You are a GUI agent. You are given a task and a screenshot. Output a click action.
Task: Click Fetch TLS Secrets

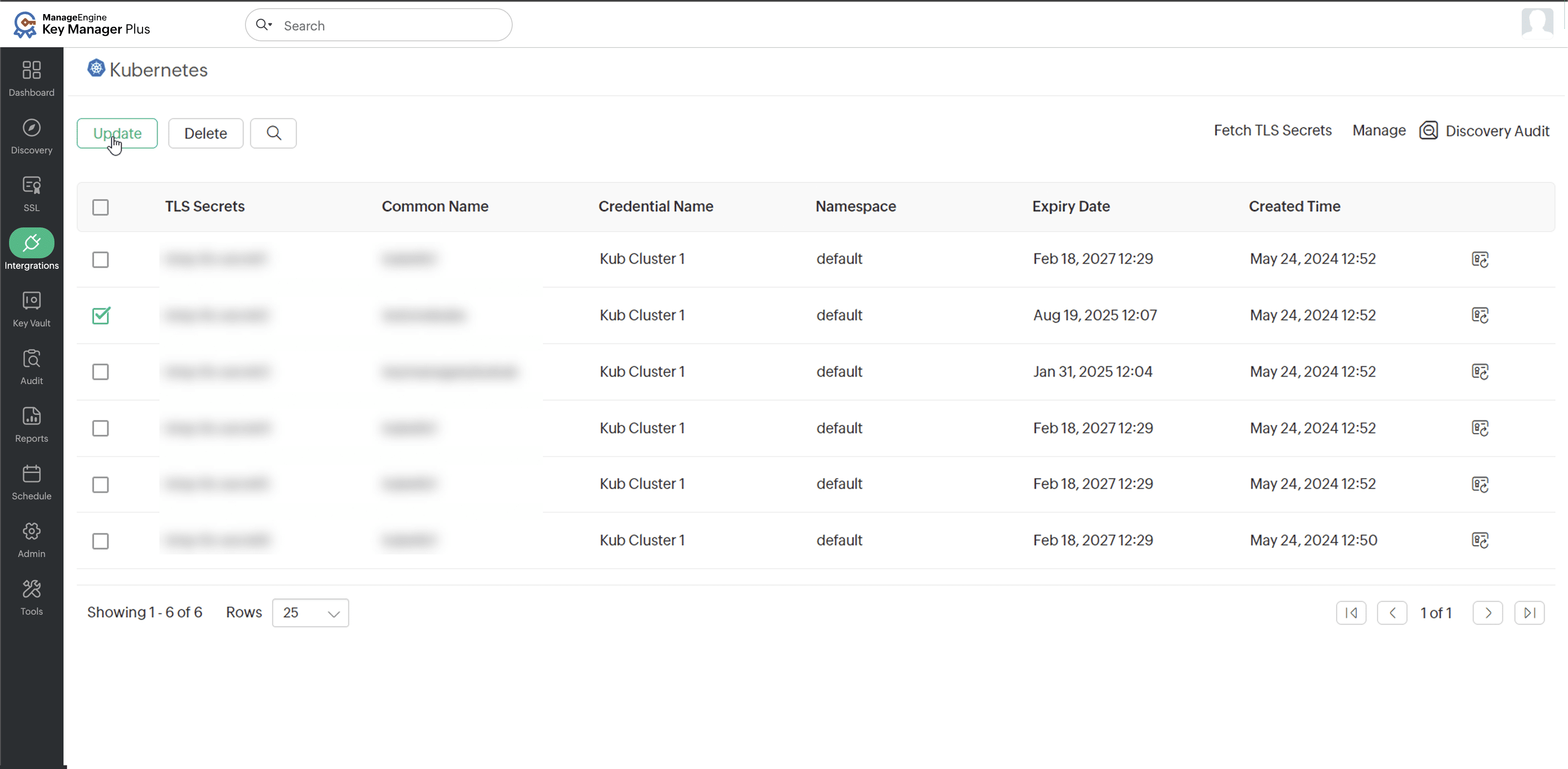(1273, 130)
